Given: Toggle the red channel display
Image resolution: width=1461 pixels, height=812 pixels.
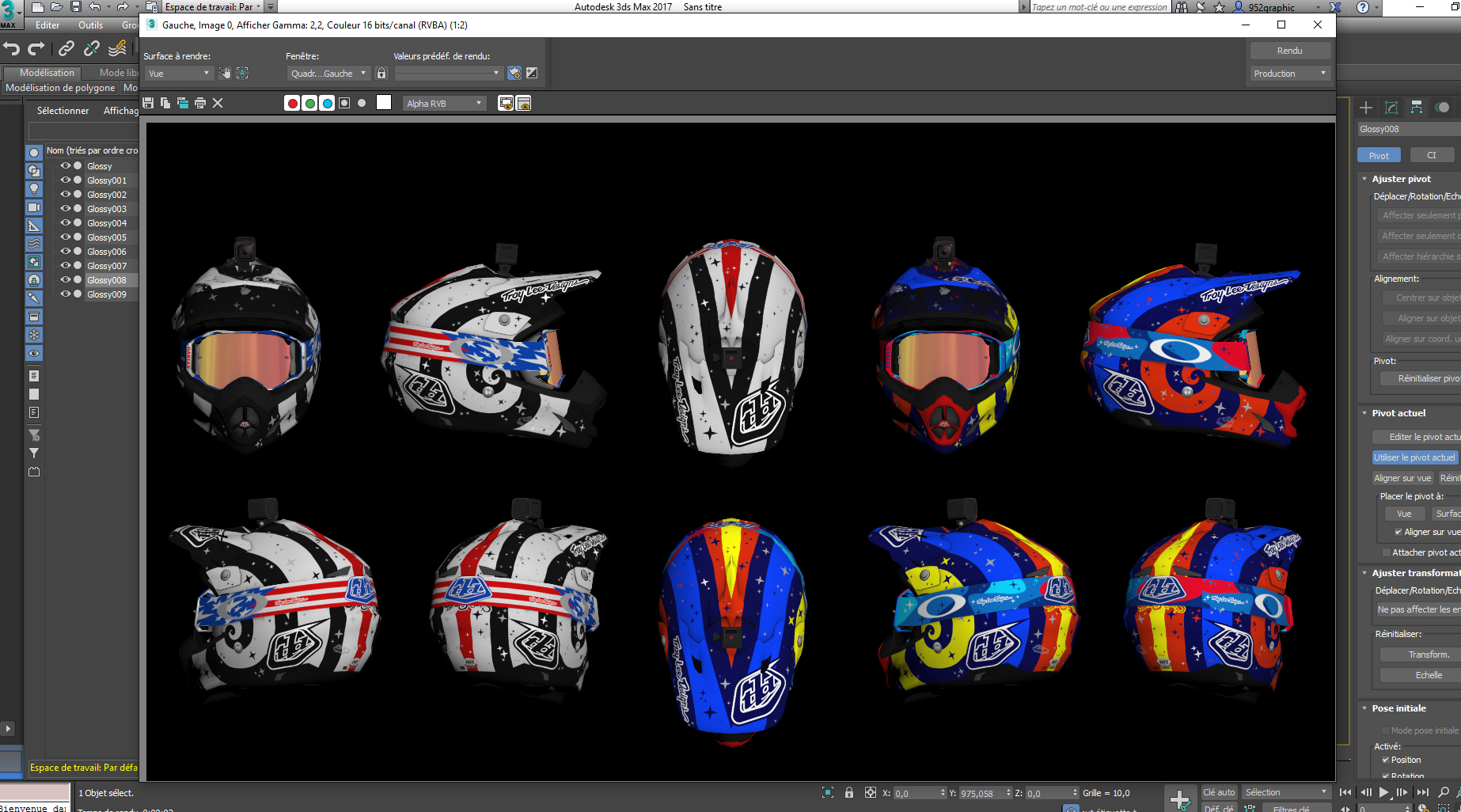Looking at the screenshot, I should [x=292, y=103].
